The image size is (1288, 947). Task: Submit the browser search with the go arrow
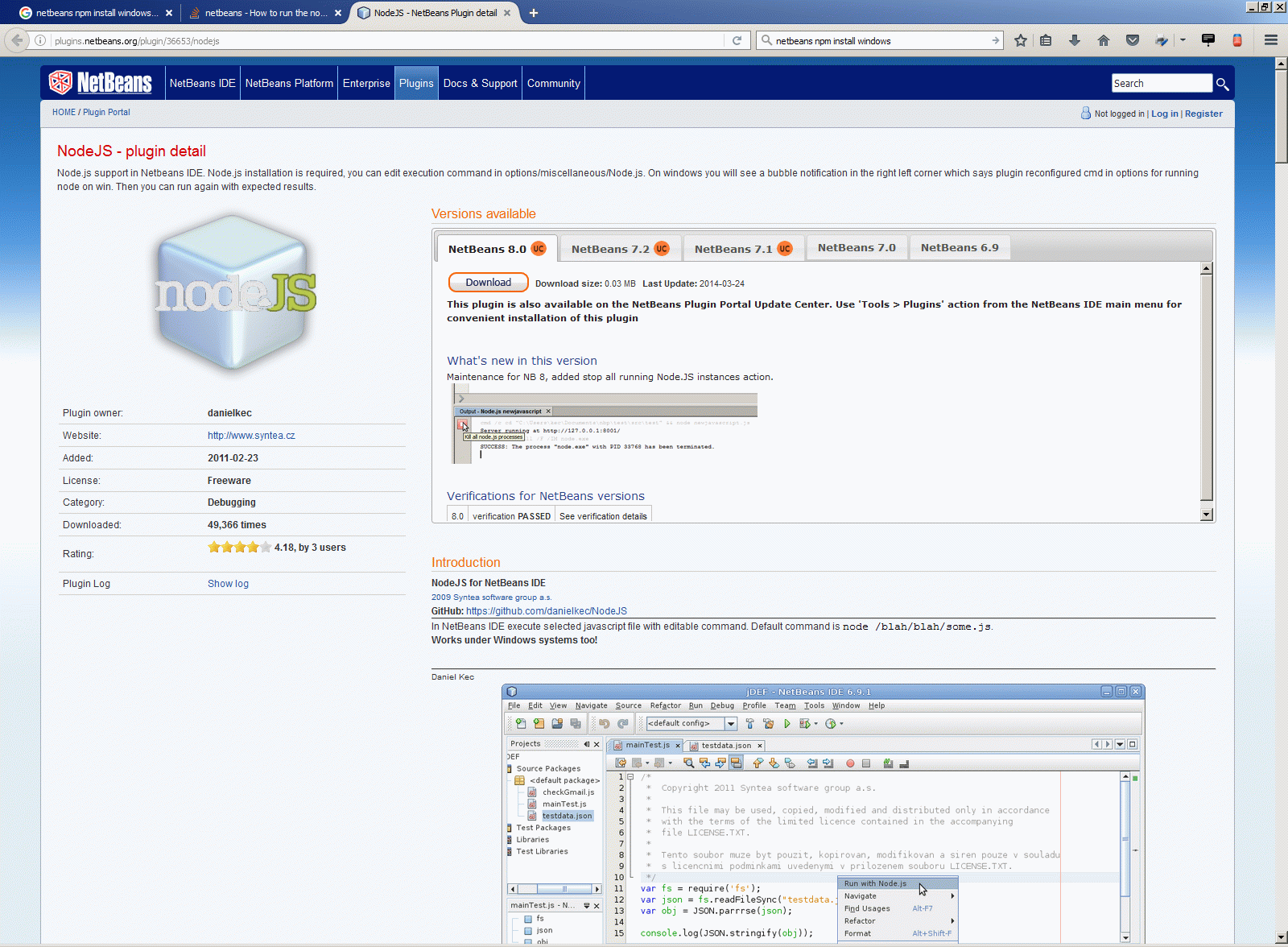pyautogui.click(x=995, y=40)
